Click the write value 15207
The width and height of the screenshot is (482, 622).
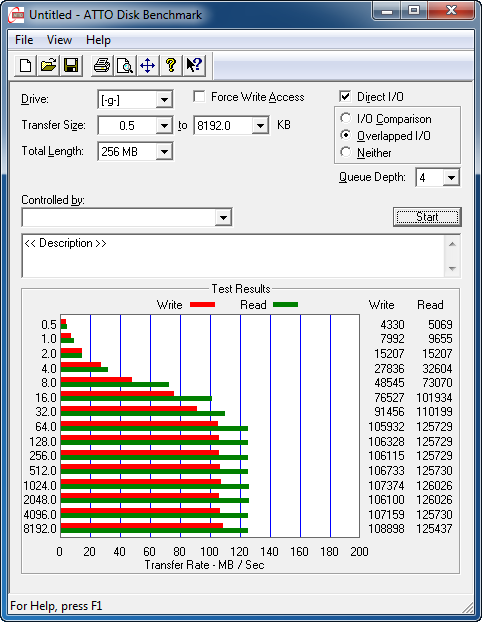click(x=389, y=354)
